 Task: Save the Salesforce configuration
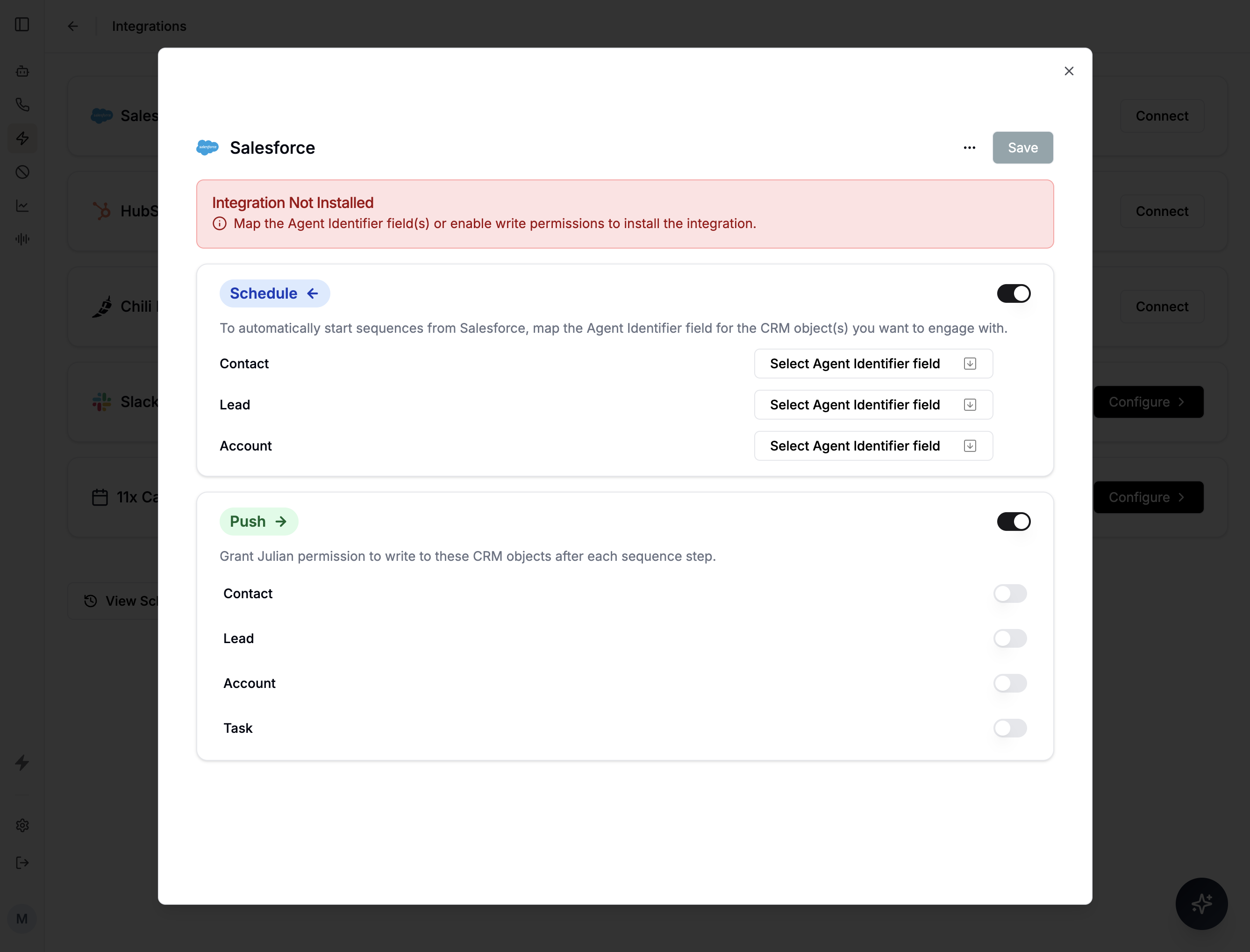point(1023,148)
